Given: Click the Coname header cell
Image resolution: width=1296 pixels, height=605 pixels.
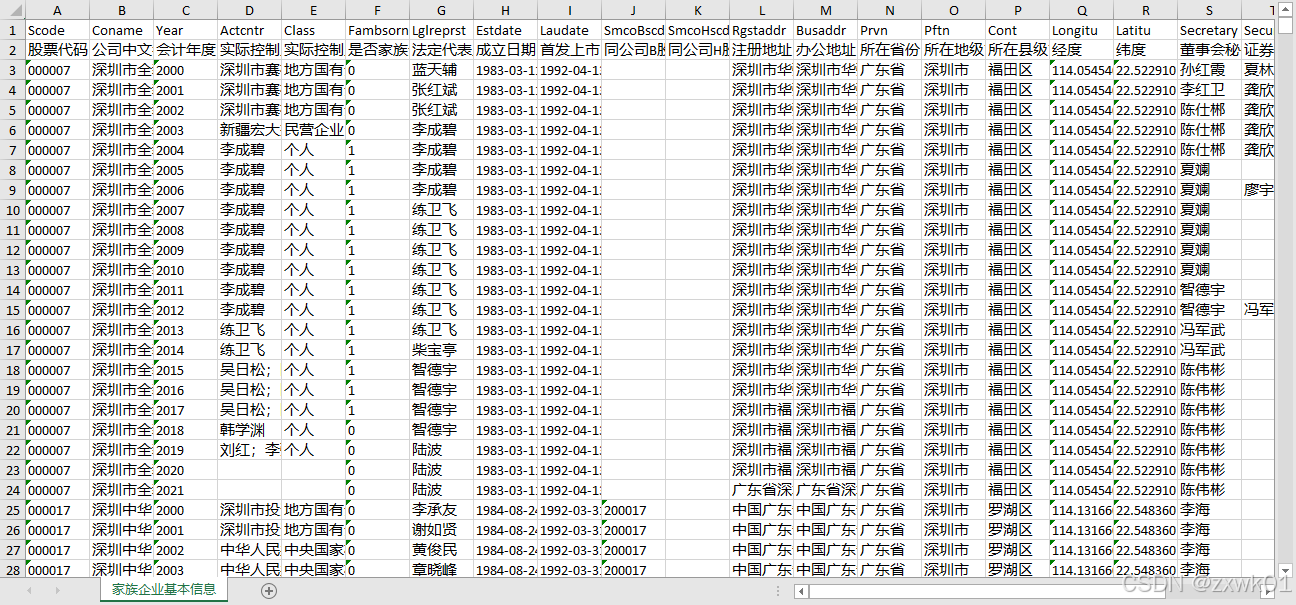Looking at the screenshot, I should point(121,30).
